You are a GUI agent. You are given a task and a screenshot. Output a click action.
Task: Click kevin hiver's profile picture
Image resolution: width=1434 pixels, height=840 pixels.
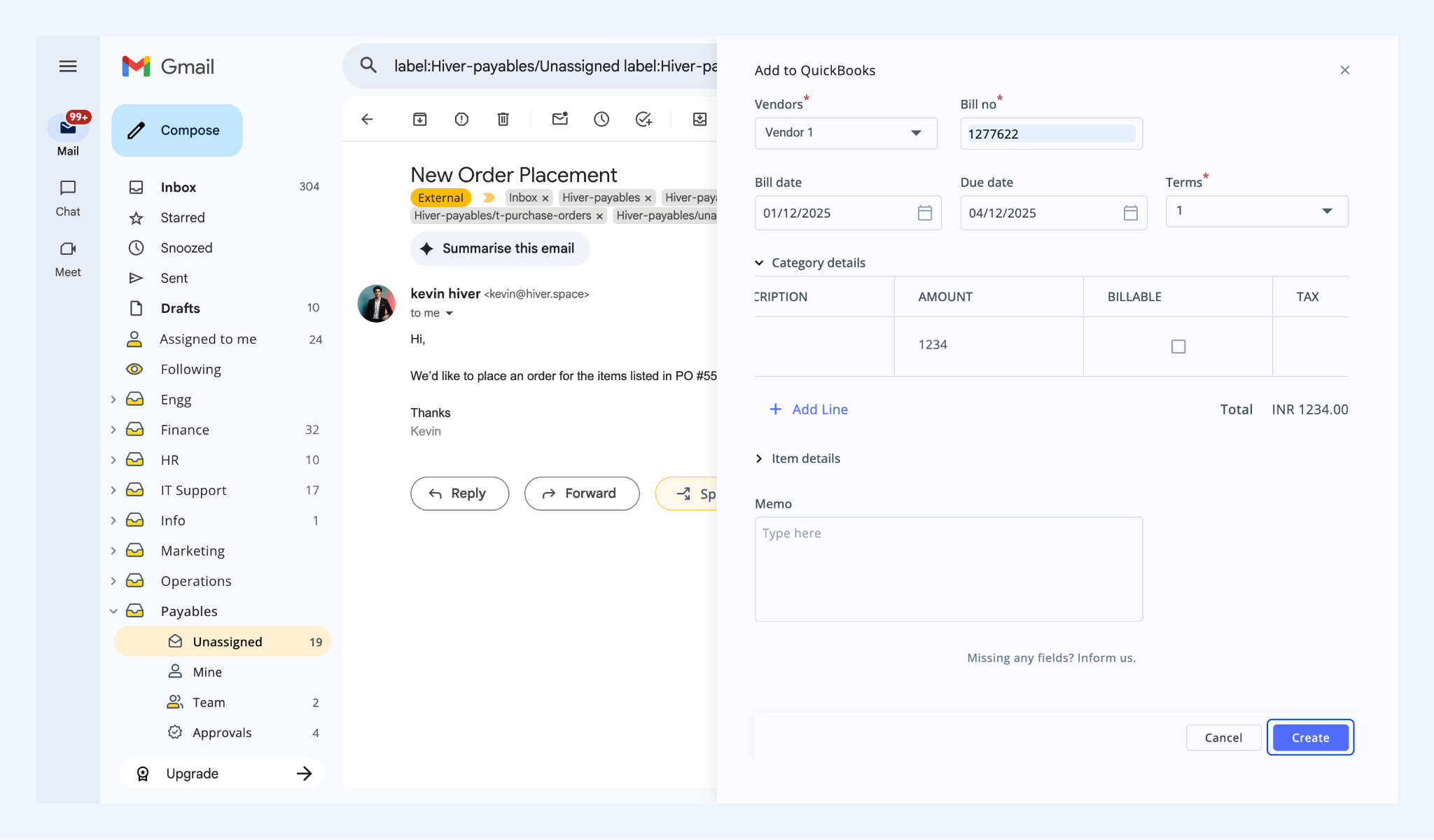click(x=377, y=304)
